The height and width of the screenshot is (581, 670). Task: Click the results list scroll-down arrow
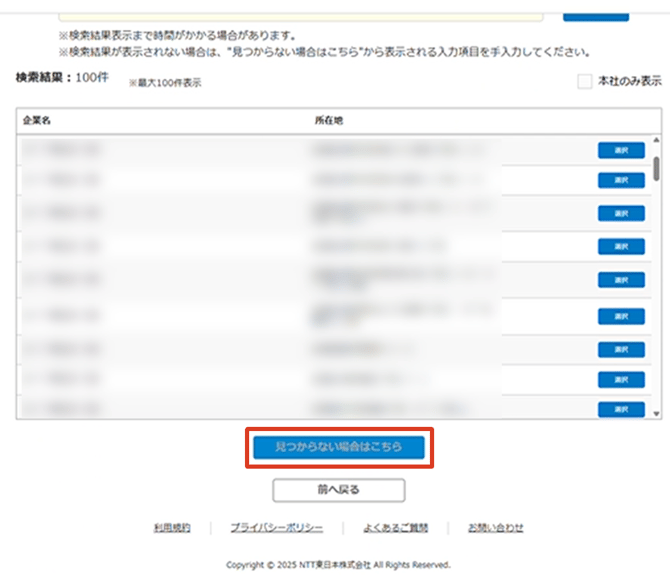(x=656, y=412)
